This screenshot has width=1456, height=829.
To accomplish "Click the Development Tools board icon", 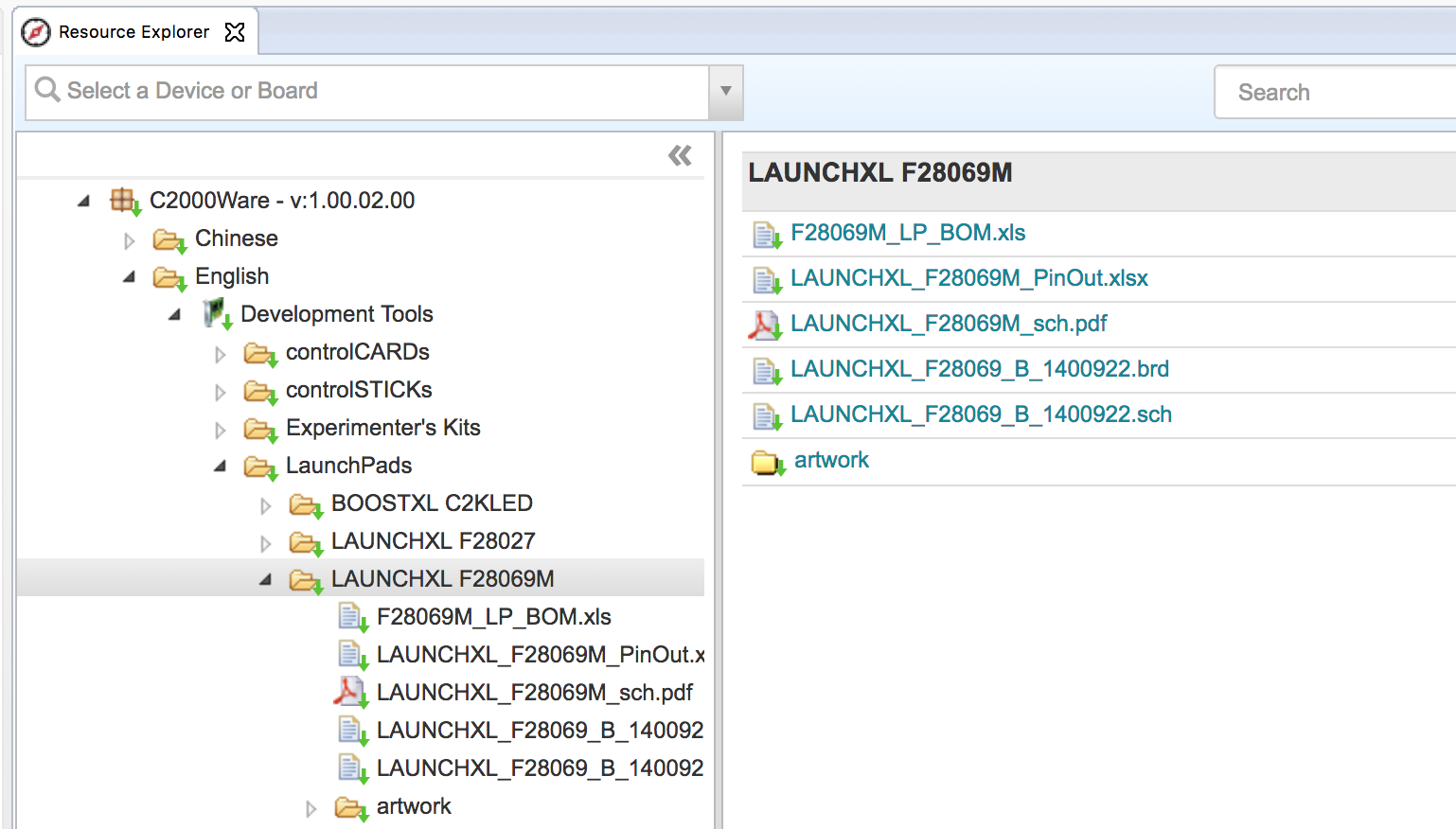I will pos(217,314).
